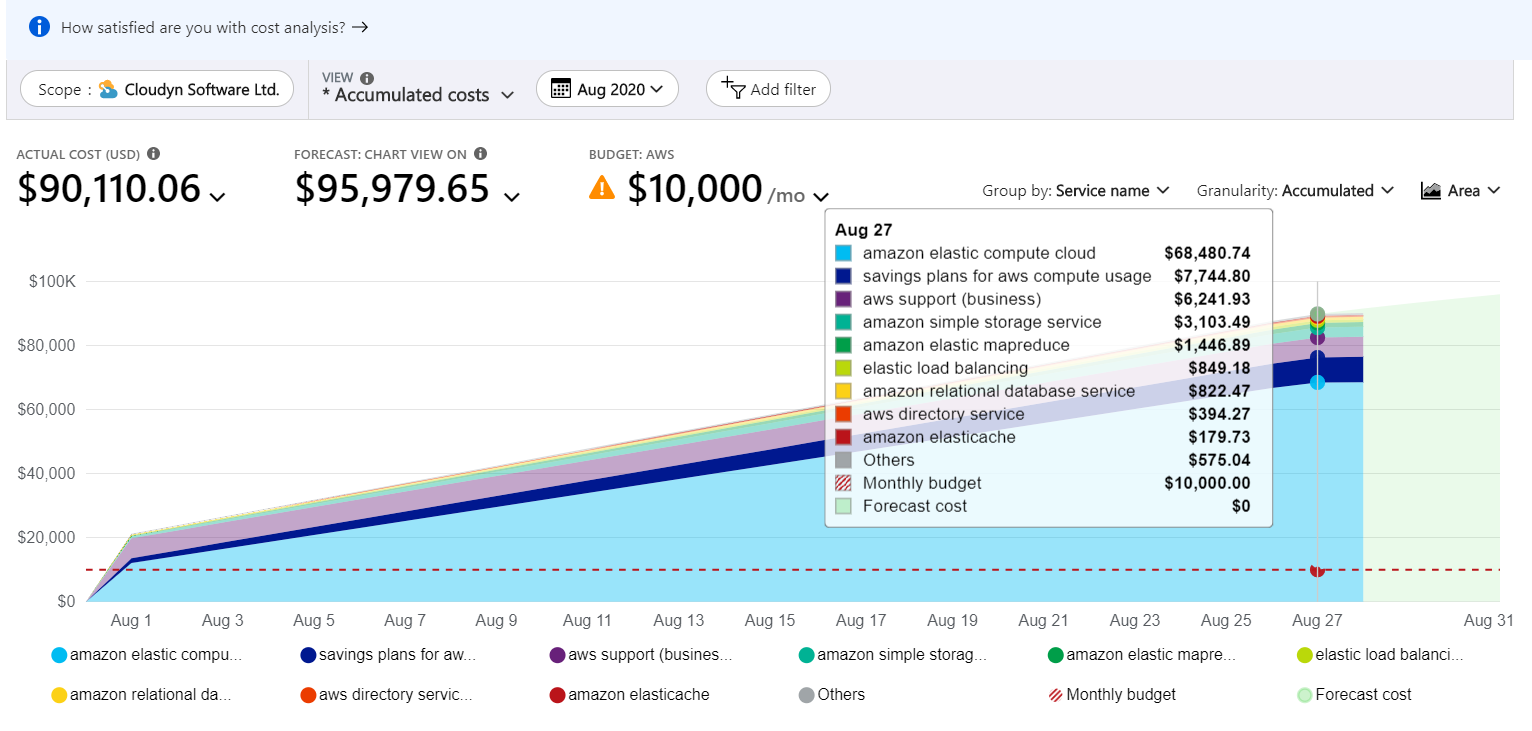Click the Aug 27 budget data point marker
The height and width of the screenshot is (731, 1532).
coord(1317,570)
